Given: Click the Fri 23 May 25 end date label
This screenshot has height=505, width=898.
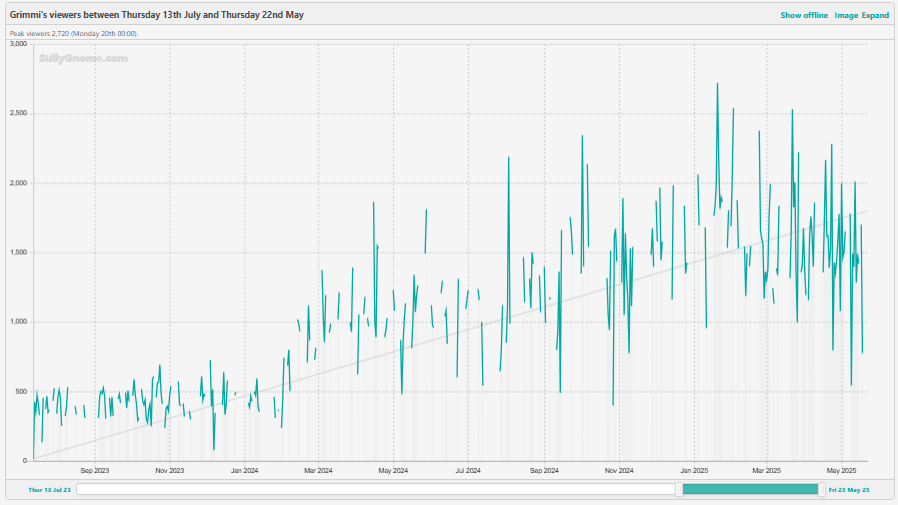Looking at the screenshot, I should [x=849, y=490].
